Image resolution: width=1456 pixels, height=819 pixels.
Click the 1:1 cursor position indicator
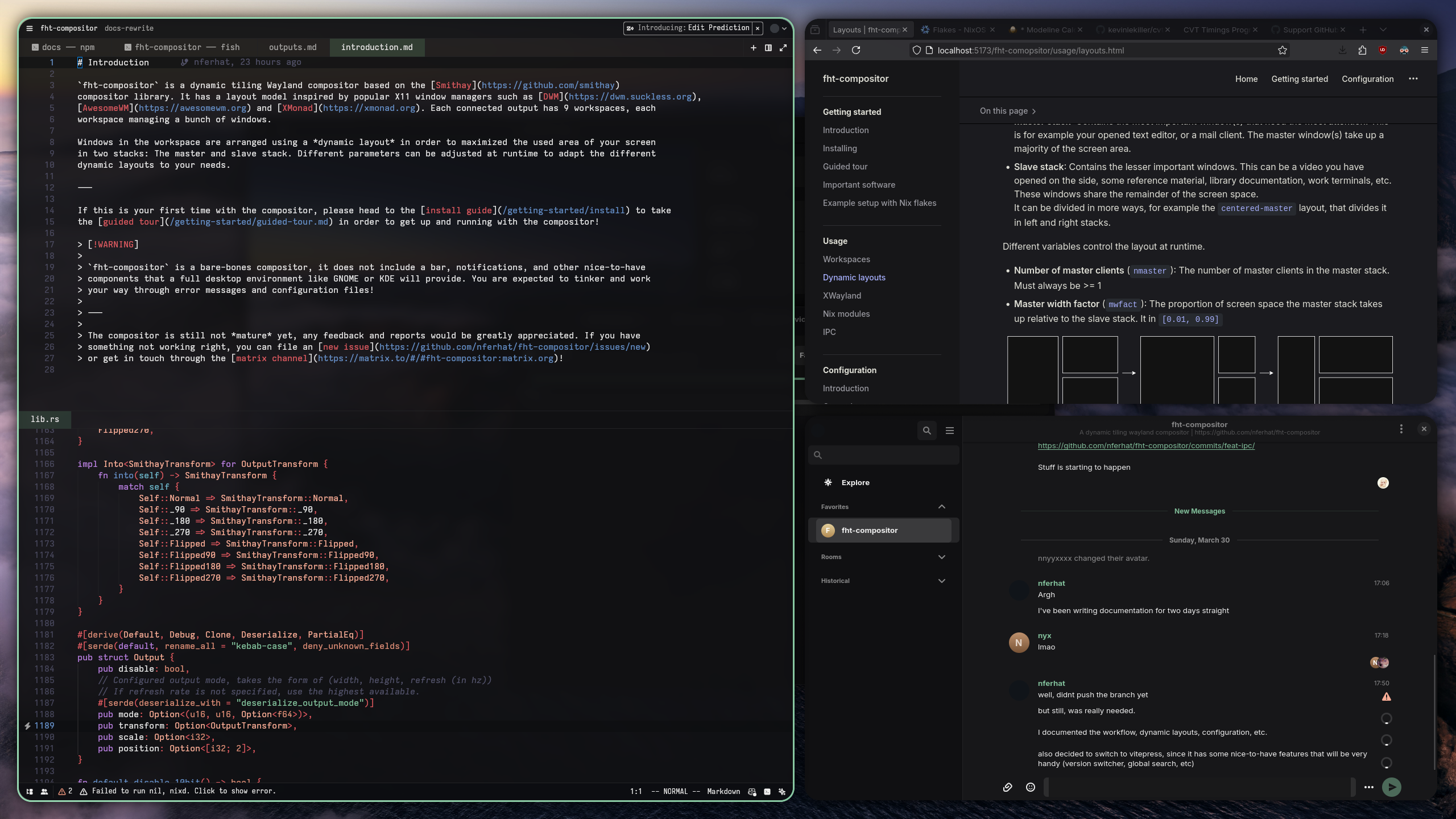point(636,791)
